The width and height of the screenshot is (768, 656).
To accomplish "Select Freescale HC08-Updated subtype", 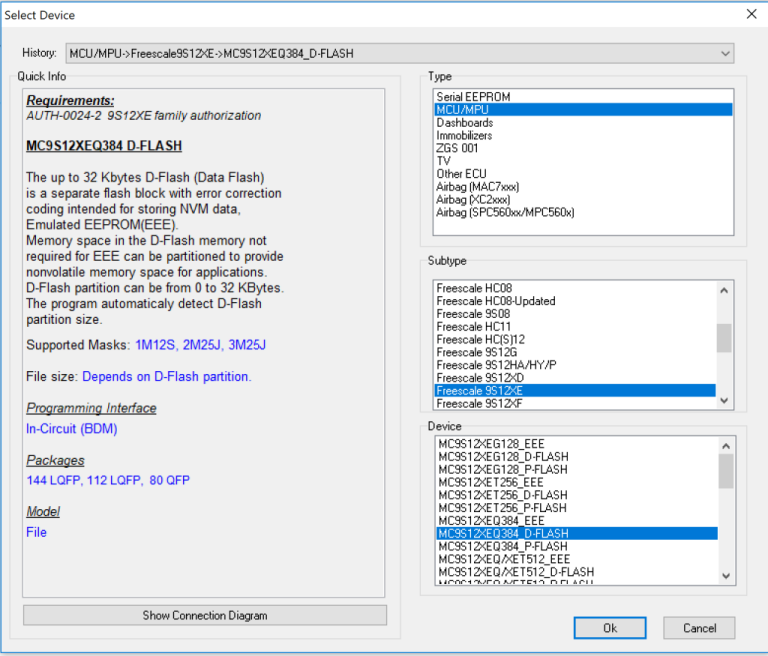I will 575,301.
